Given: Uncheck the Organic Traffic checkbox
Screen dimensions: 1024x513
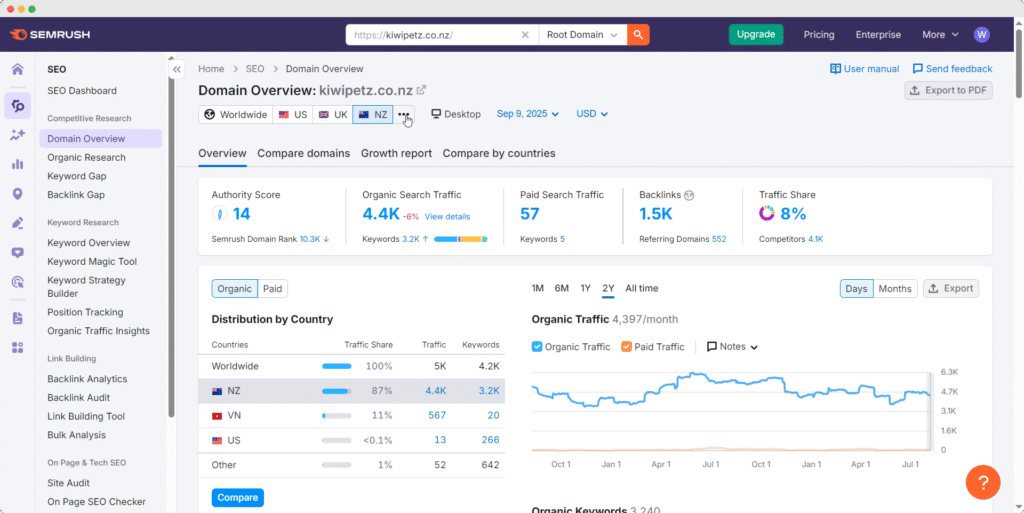Looking at the screenshot, I should pyautogui.click(x=538, y=347).
